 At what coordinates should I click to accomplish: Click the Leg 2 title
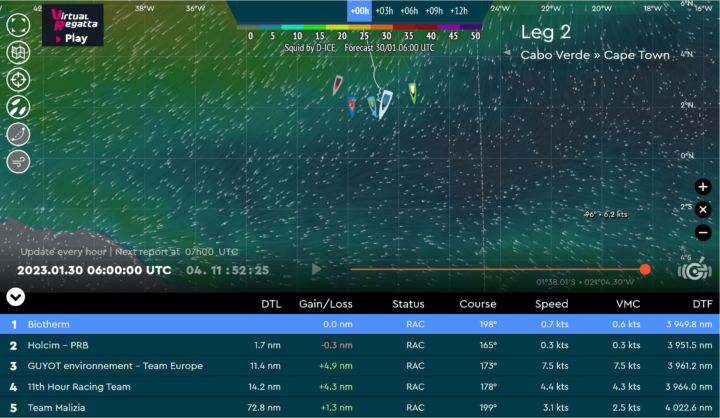tap(546, 32)
